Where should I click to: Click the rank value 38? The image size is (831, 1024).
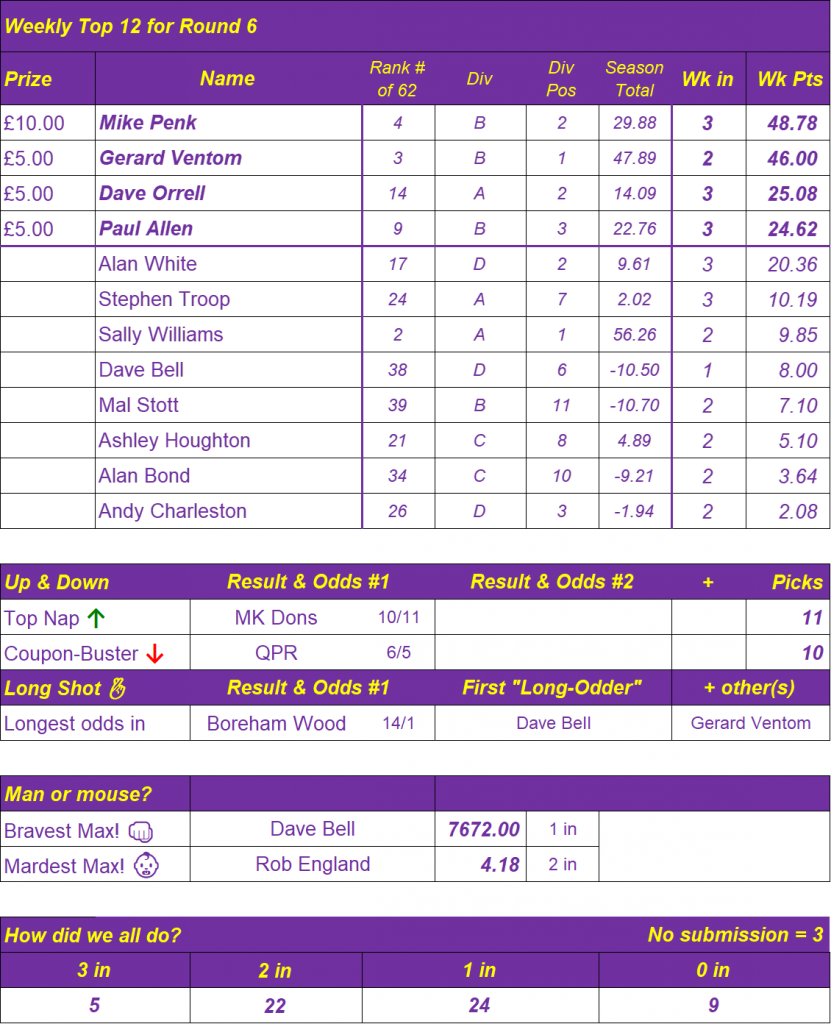tap(397, 370)
